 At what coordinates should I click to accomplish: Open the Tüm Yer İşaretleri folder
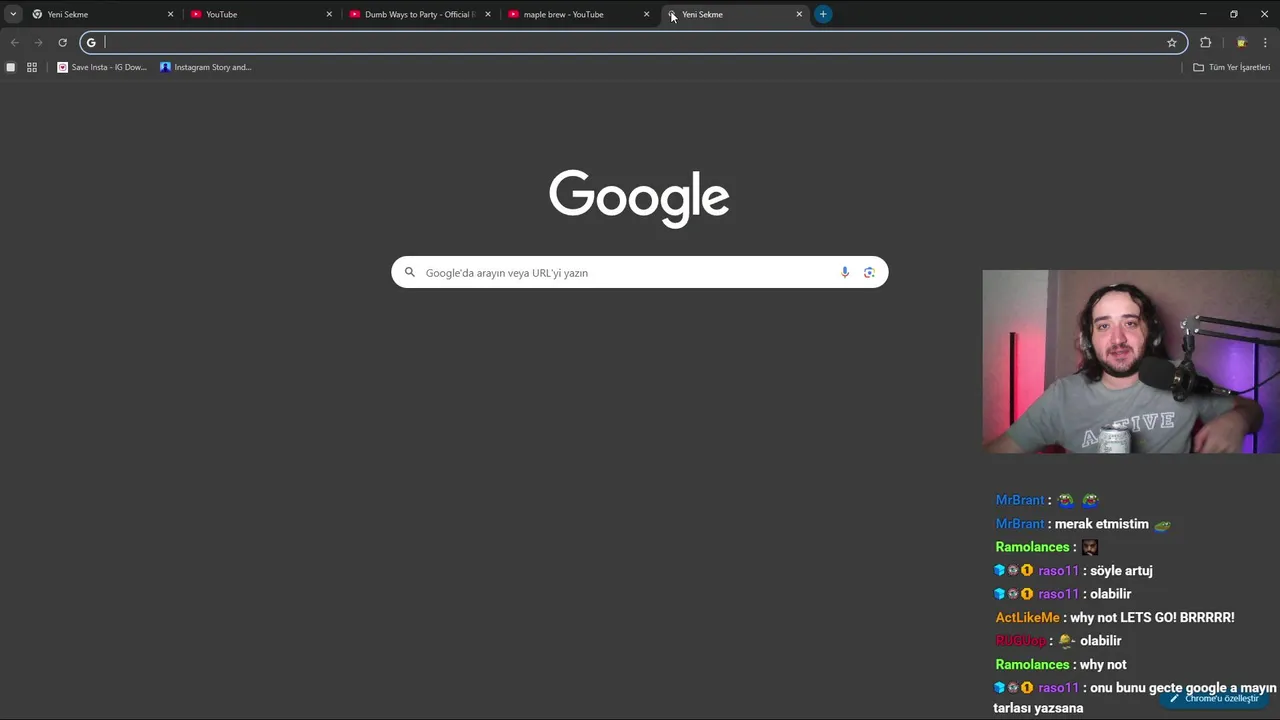[1231, 67]
